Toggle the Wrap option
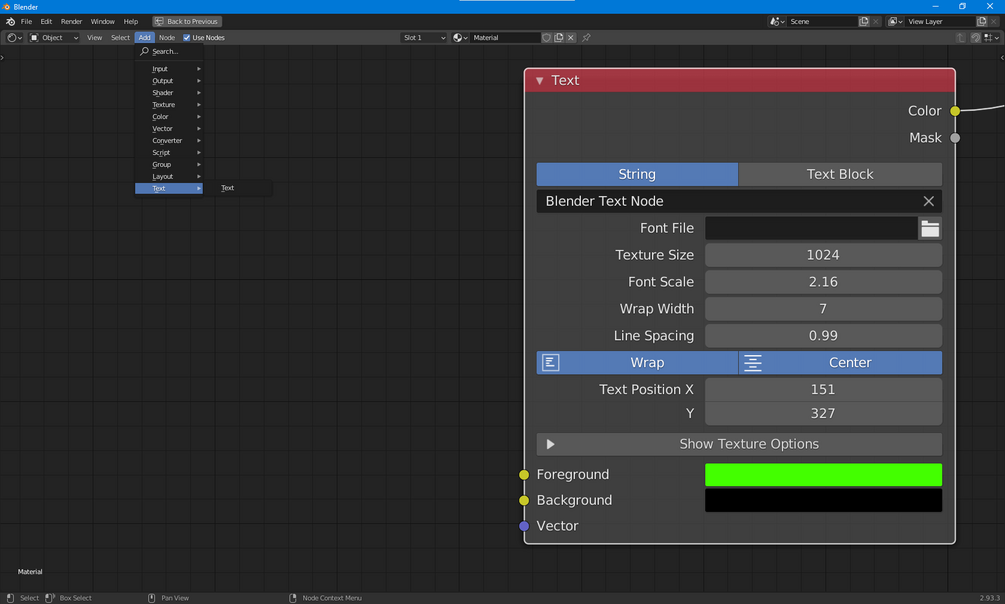 click(x=637, y=363)
